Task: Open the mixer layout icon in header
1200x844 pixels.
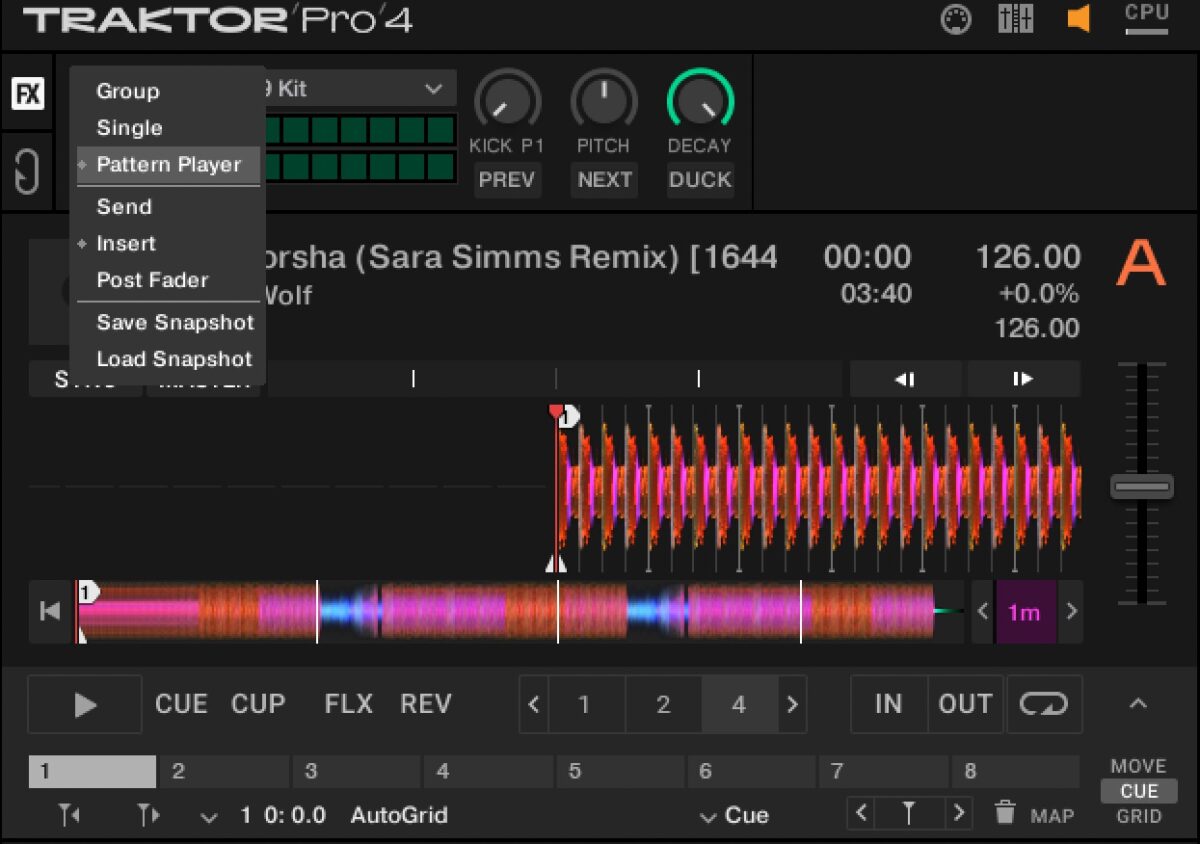Action: tap(1016, 20)
